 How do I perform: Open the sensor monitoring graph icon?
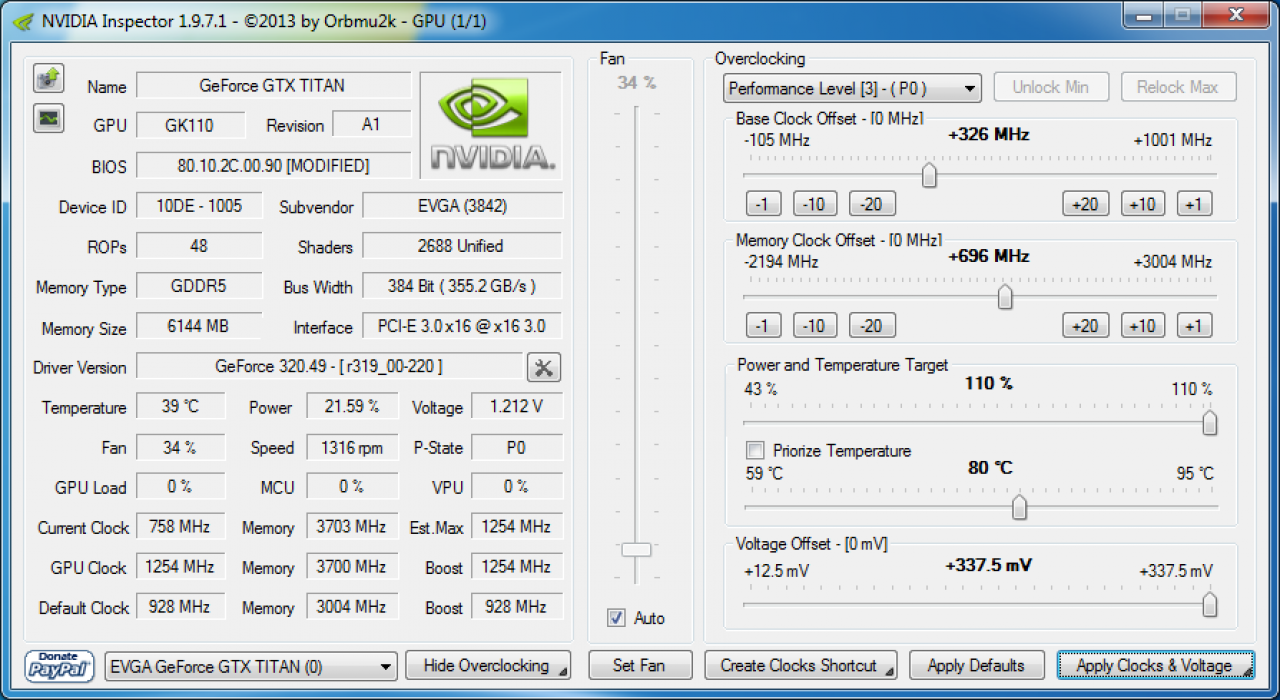point(48,119)
